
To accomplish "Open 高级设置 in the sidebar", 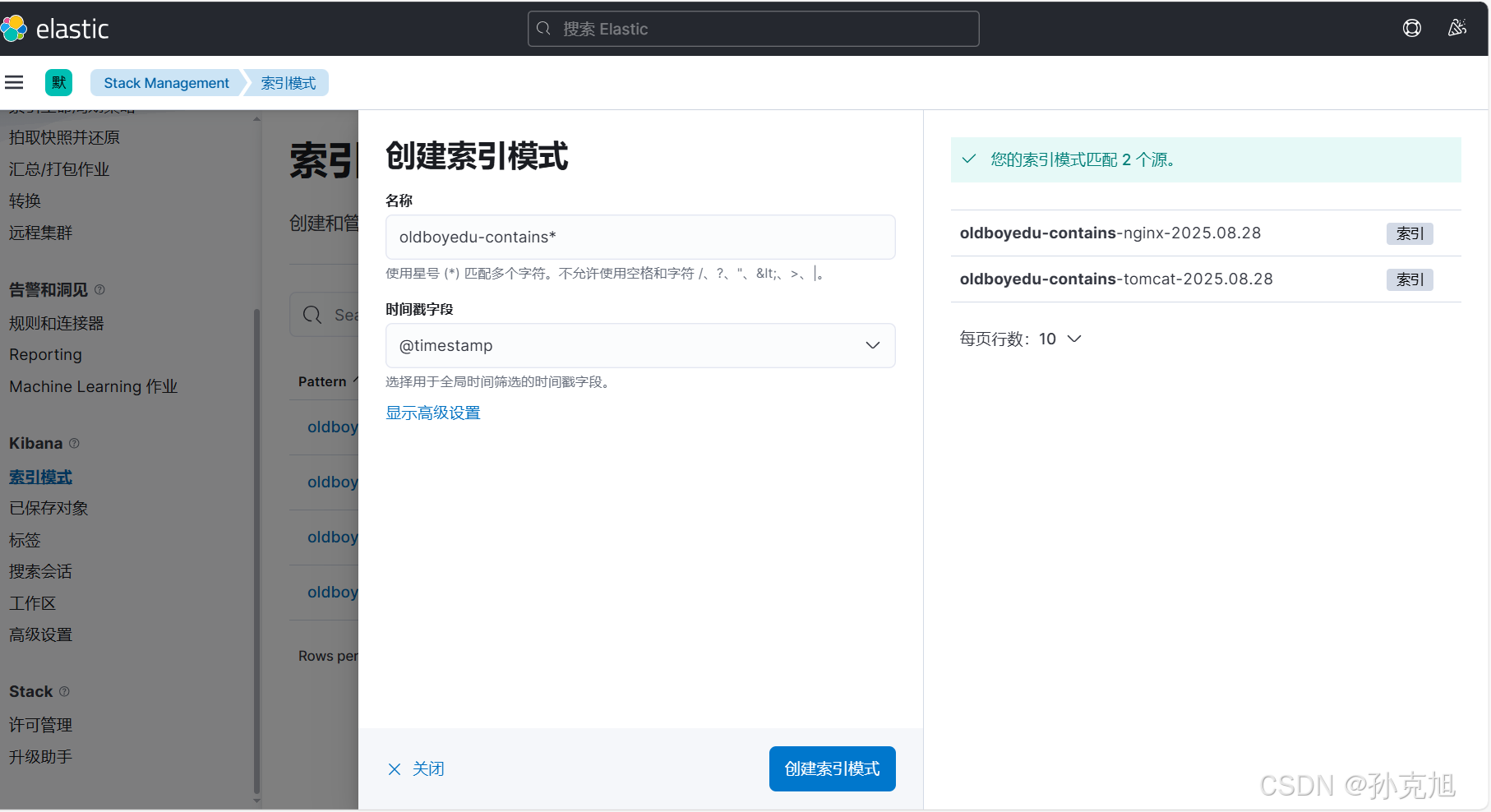I will pyautogui.click(x=40, y=635).
